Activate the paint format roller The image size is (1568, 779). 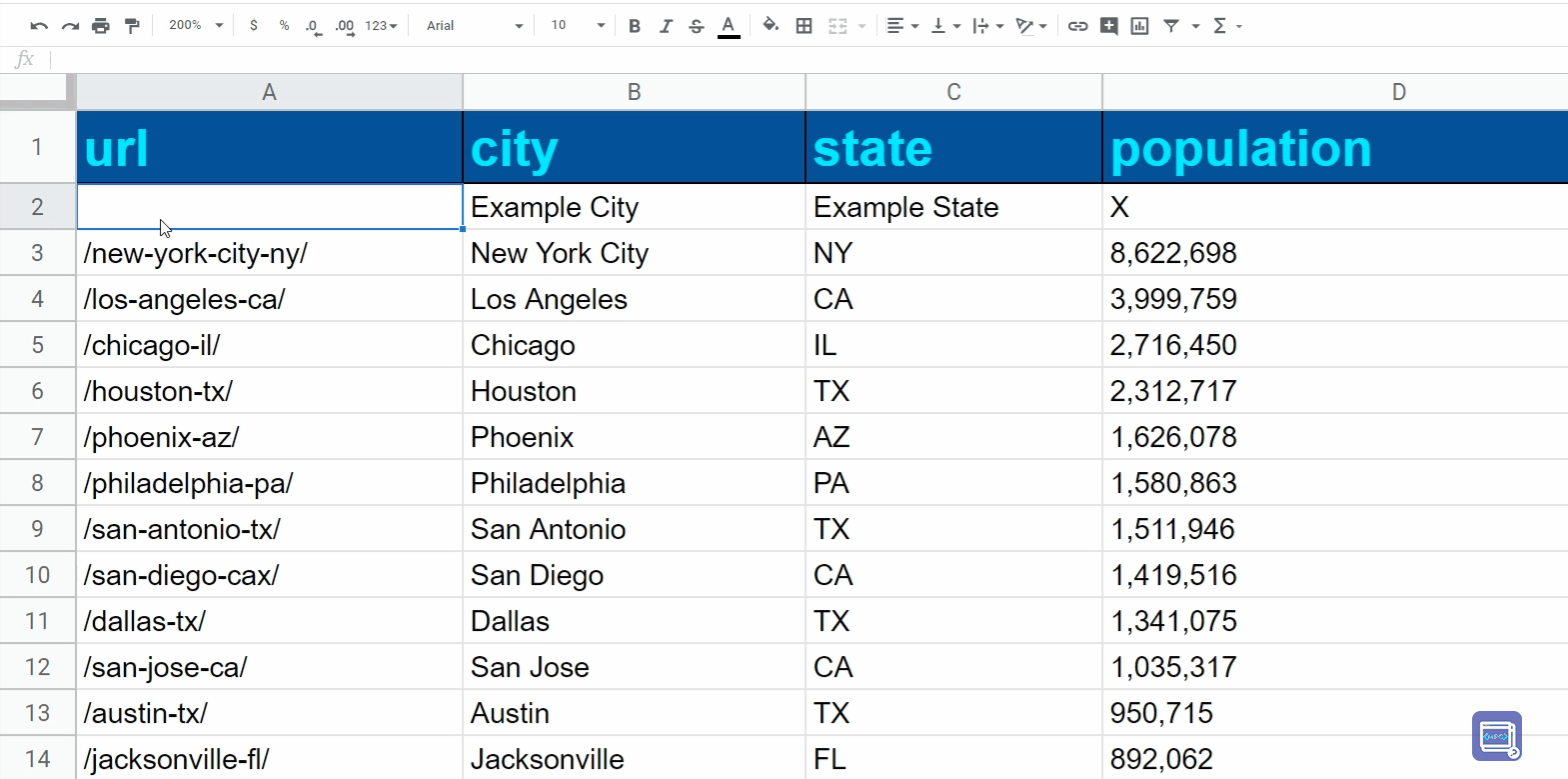coord(132,26)
